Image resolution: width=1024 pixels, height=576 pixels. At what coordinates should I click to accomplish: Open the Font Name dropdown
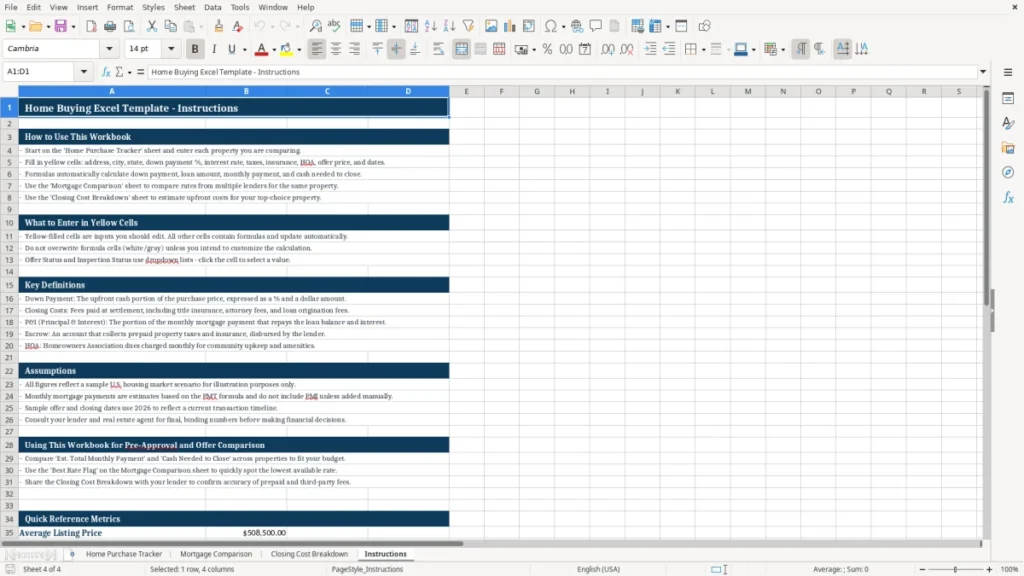pos(109,48)
